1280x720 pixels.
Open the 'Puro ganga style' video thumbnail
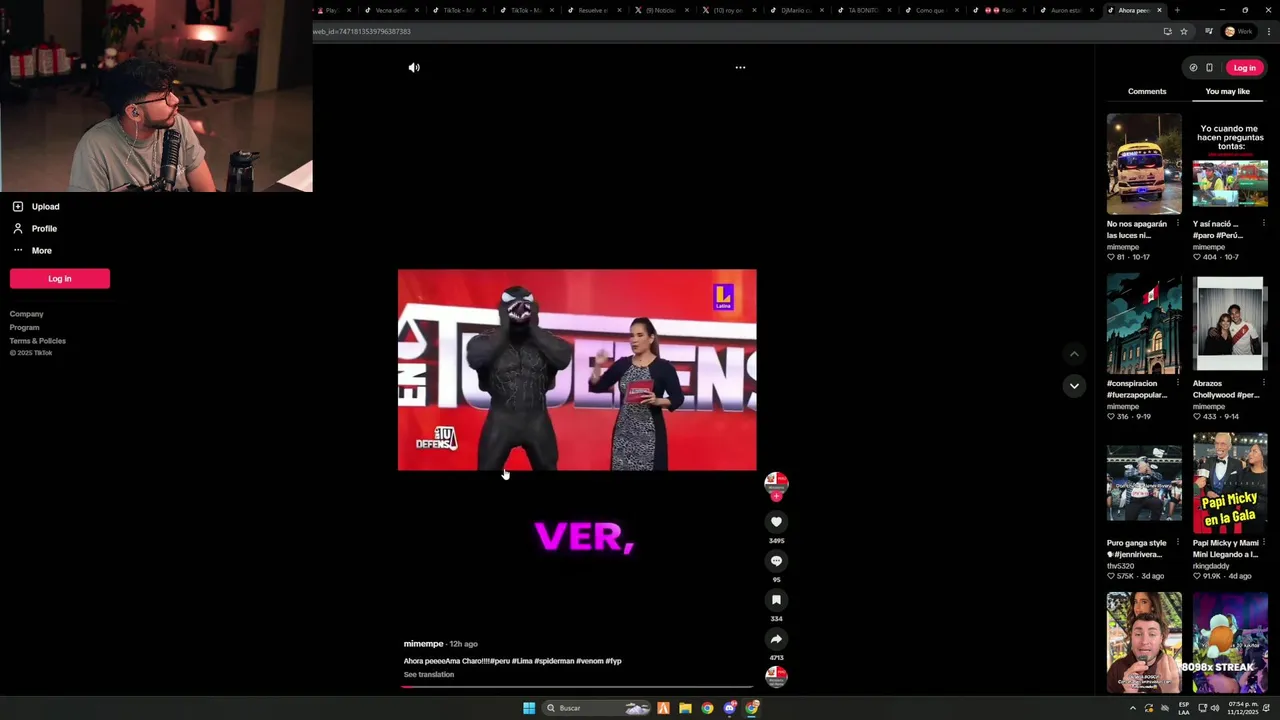1144,483
